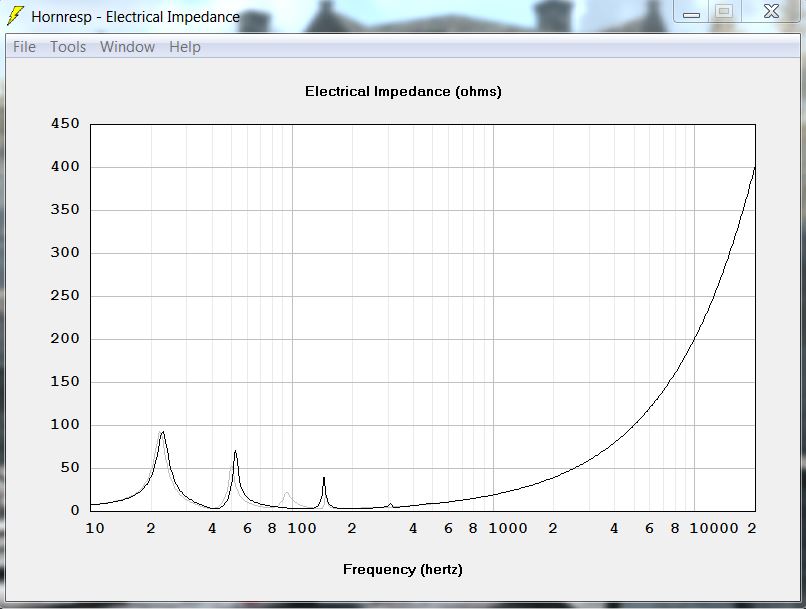Click the second impedance peak near 52 Hz
The width and height of the screenshot is (806, 609).
pyautogui.click(x=235, y=452)
